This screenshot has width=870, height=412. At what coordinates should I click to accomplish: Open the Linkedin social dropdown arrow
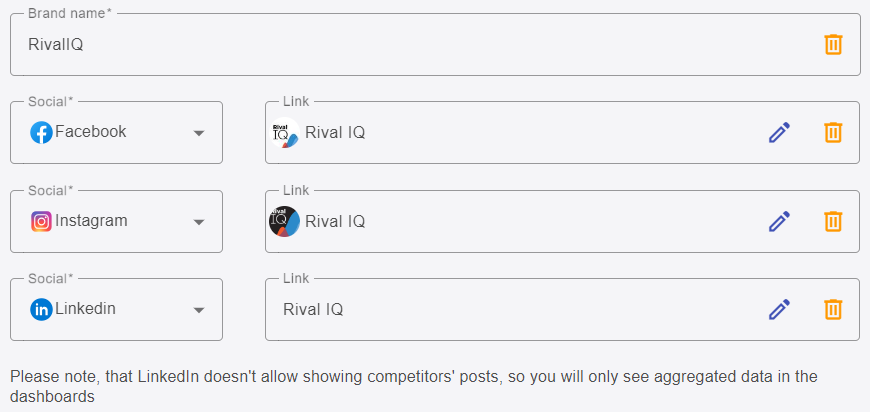click(x=199, y=310)
